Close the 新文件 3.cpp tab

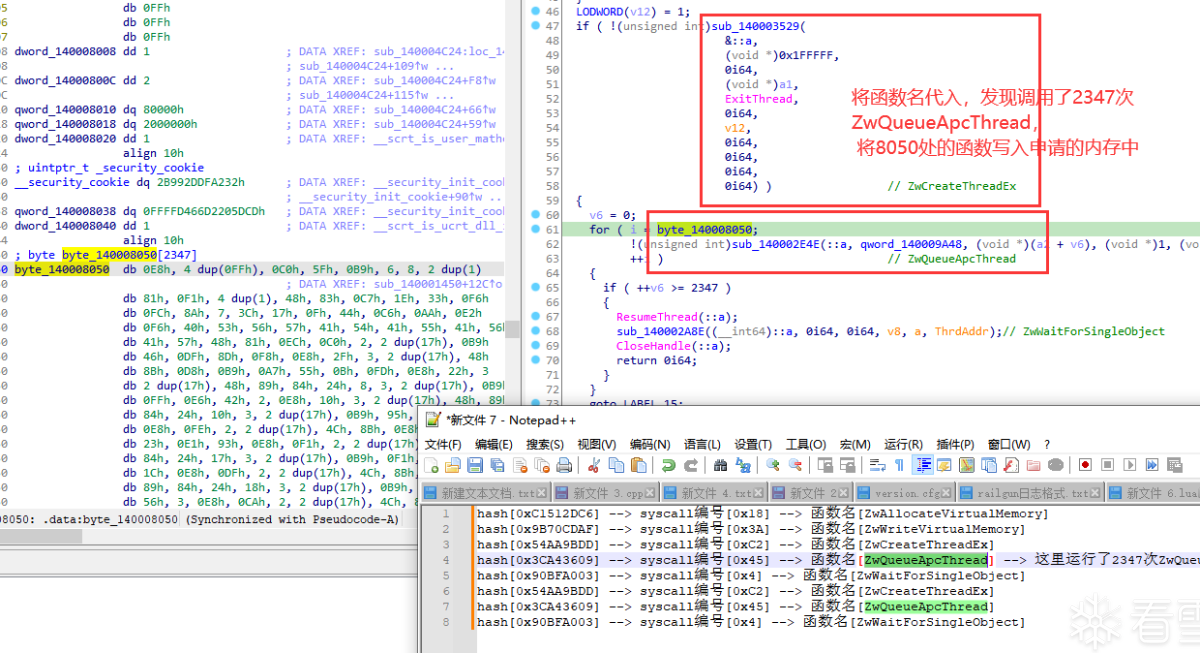tap(649, 493)
